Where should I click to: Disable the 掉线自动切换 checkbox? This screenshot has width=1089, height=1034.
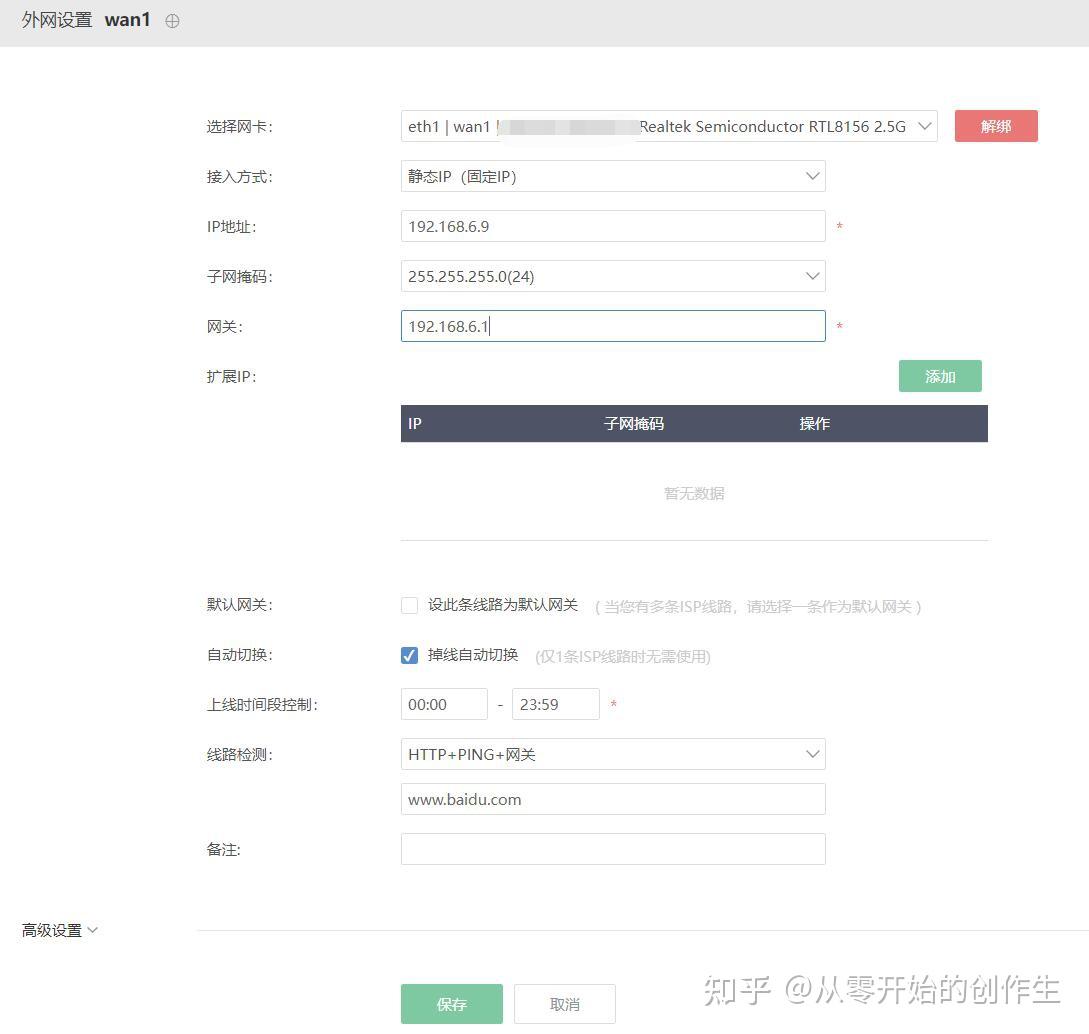[409, 655]
